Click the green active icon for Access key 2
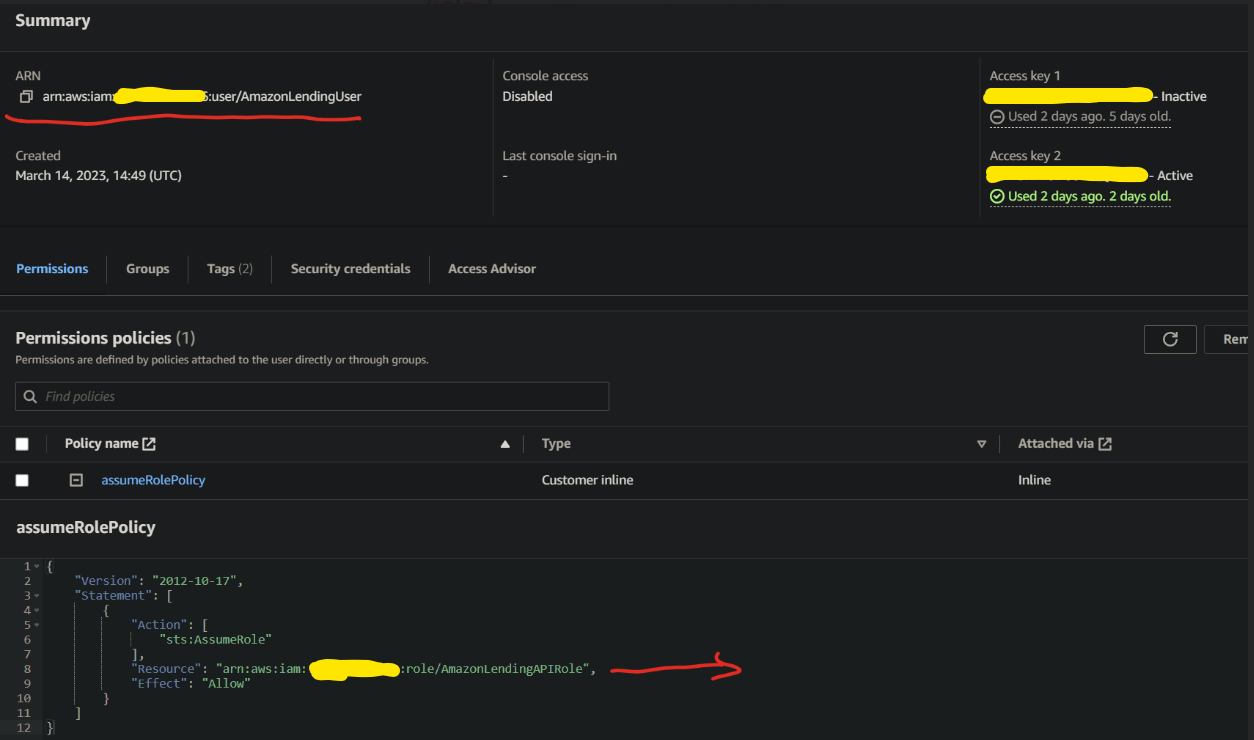 click(x=997, y=196)
